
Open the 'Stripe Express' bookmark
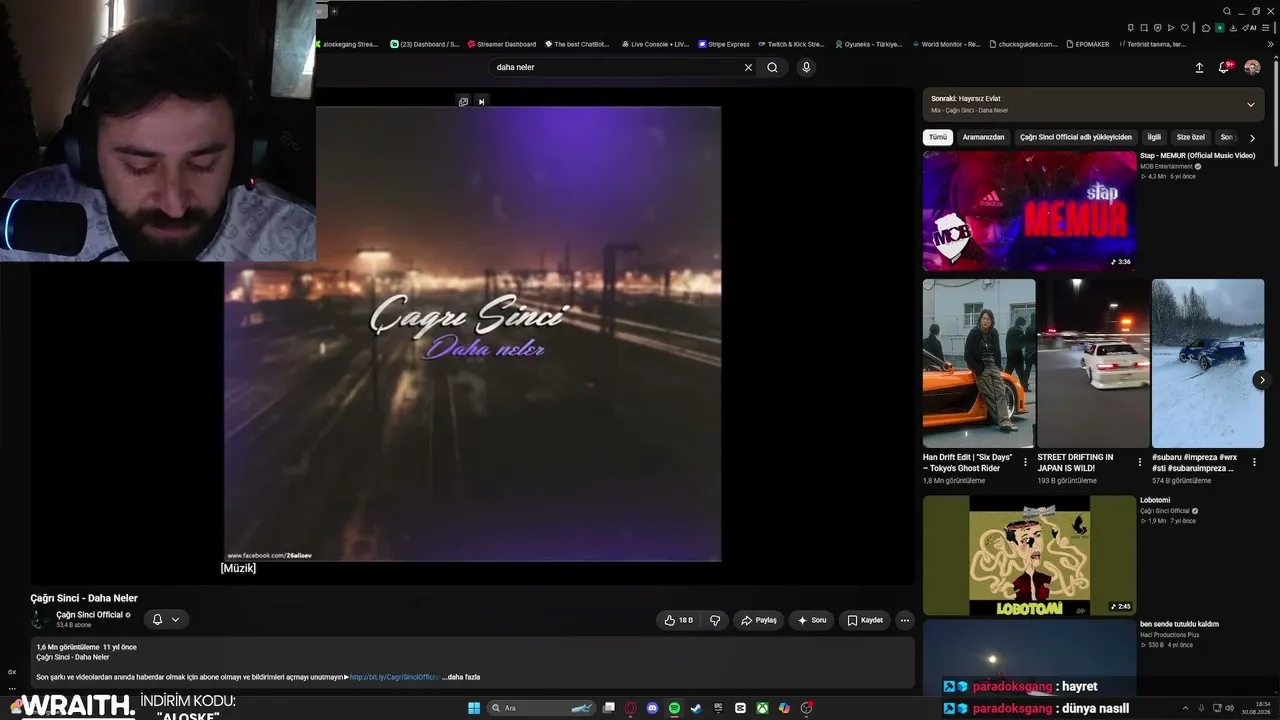(x=724, y=44)
